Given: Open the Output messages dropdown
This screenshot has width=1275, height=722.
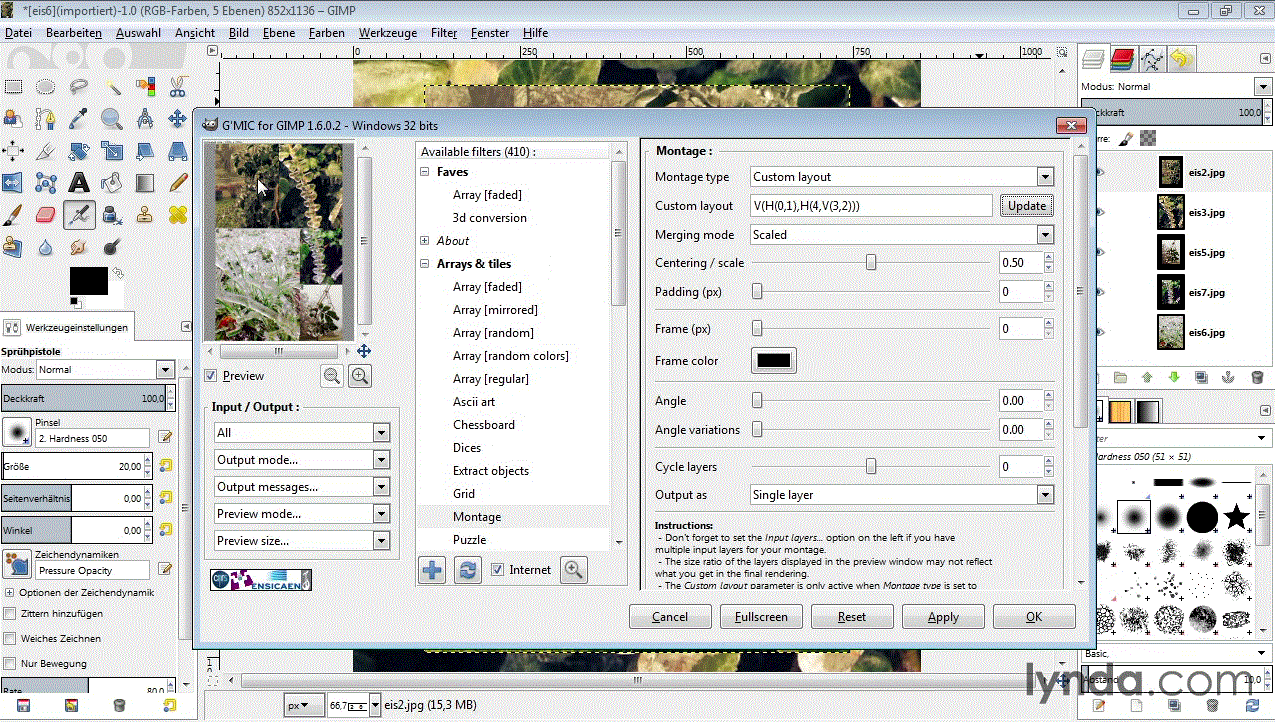Looking at the screenshot, I should point(302,487).
